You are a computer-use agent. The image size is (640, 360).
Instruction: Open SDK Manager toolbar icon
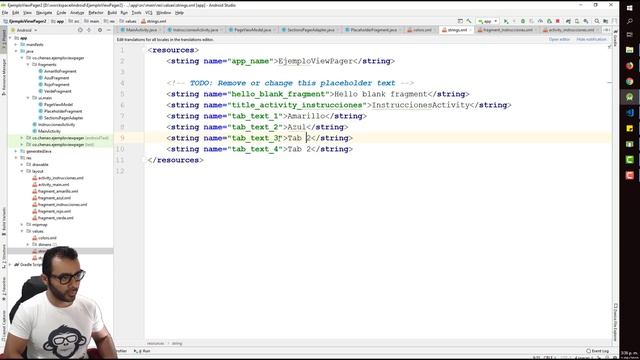[586, 21]
